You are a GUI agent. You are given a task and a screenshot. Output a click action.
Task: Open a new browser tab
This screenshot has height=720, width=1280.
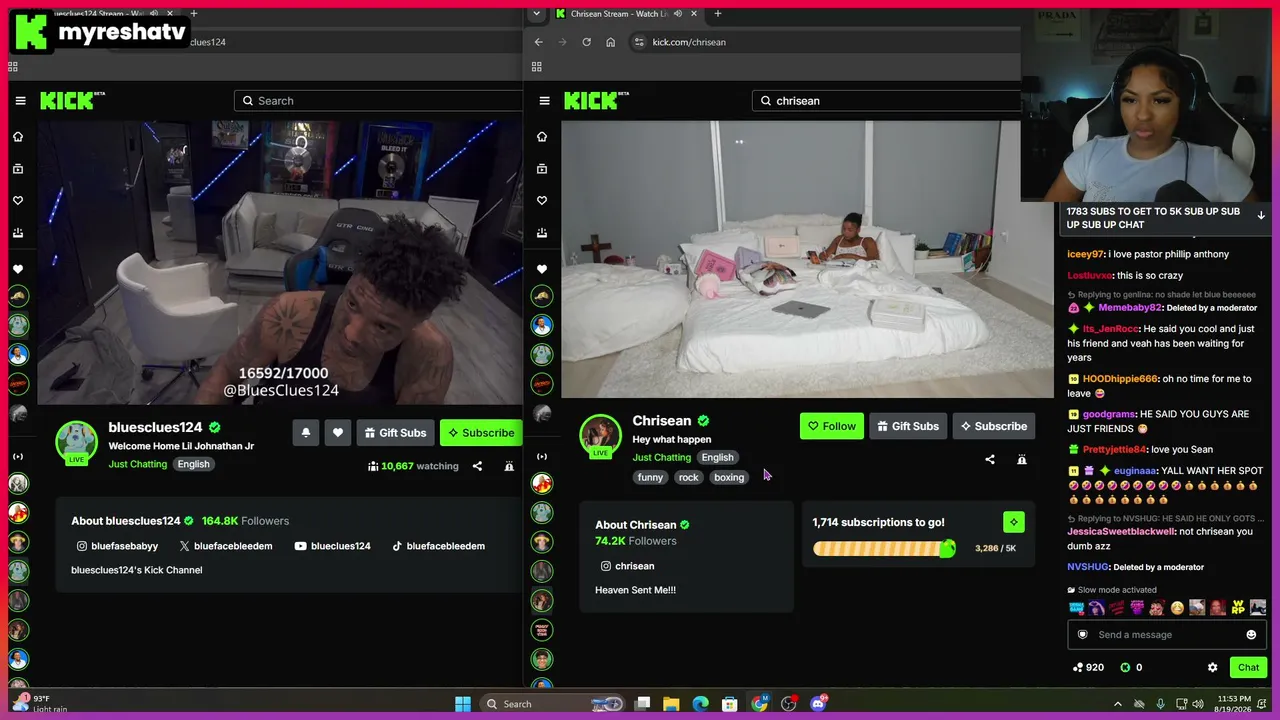(718, 13)
